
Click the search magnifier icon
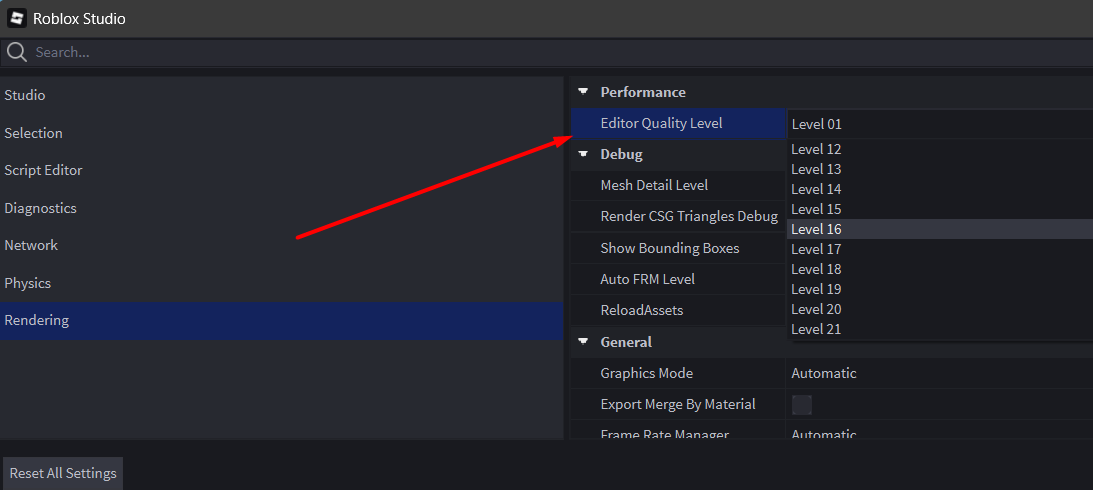(17, 52)
